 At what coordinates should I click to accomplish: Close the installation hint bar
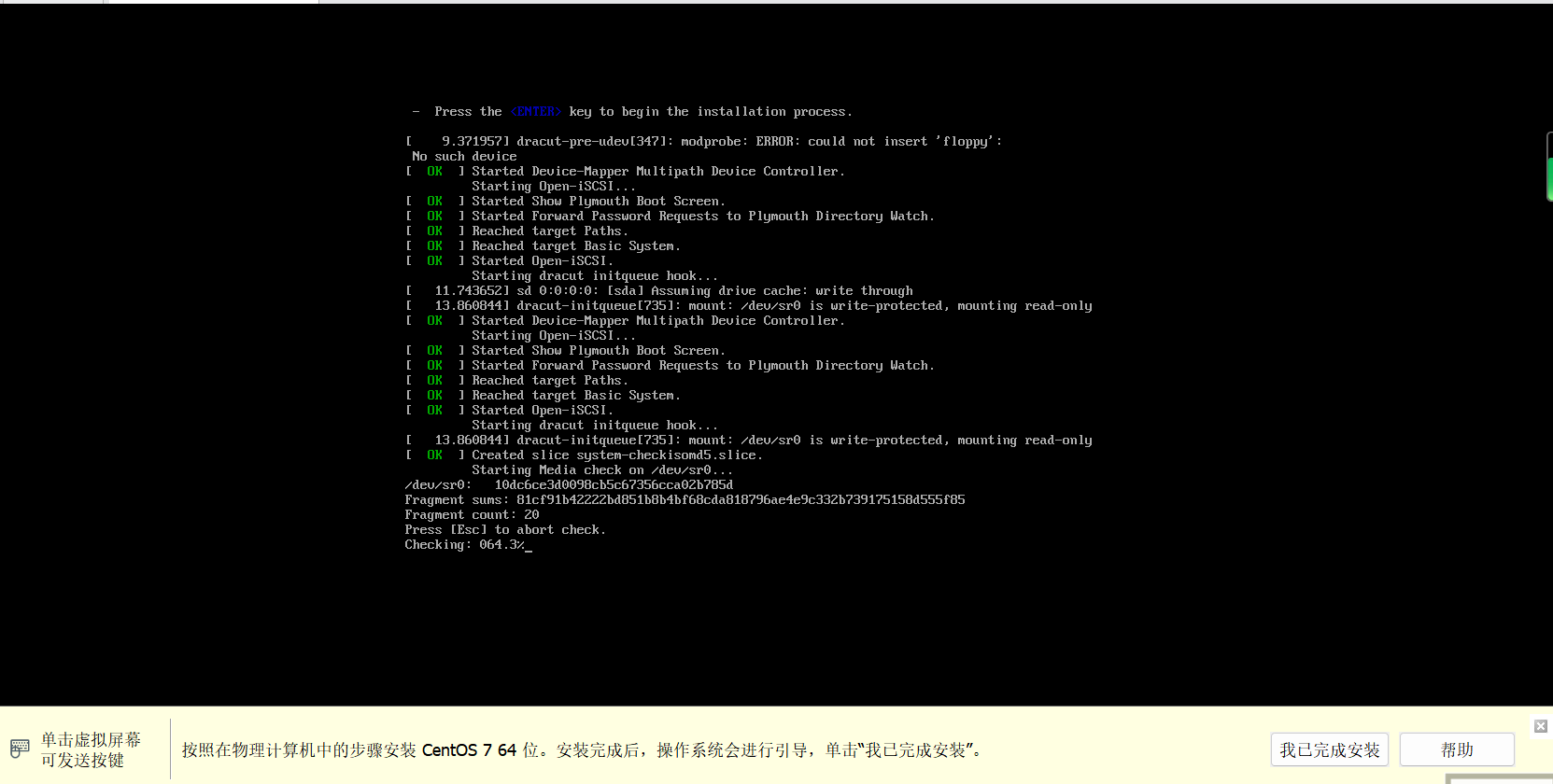(x=1541, y=725)
